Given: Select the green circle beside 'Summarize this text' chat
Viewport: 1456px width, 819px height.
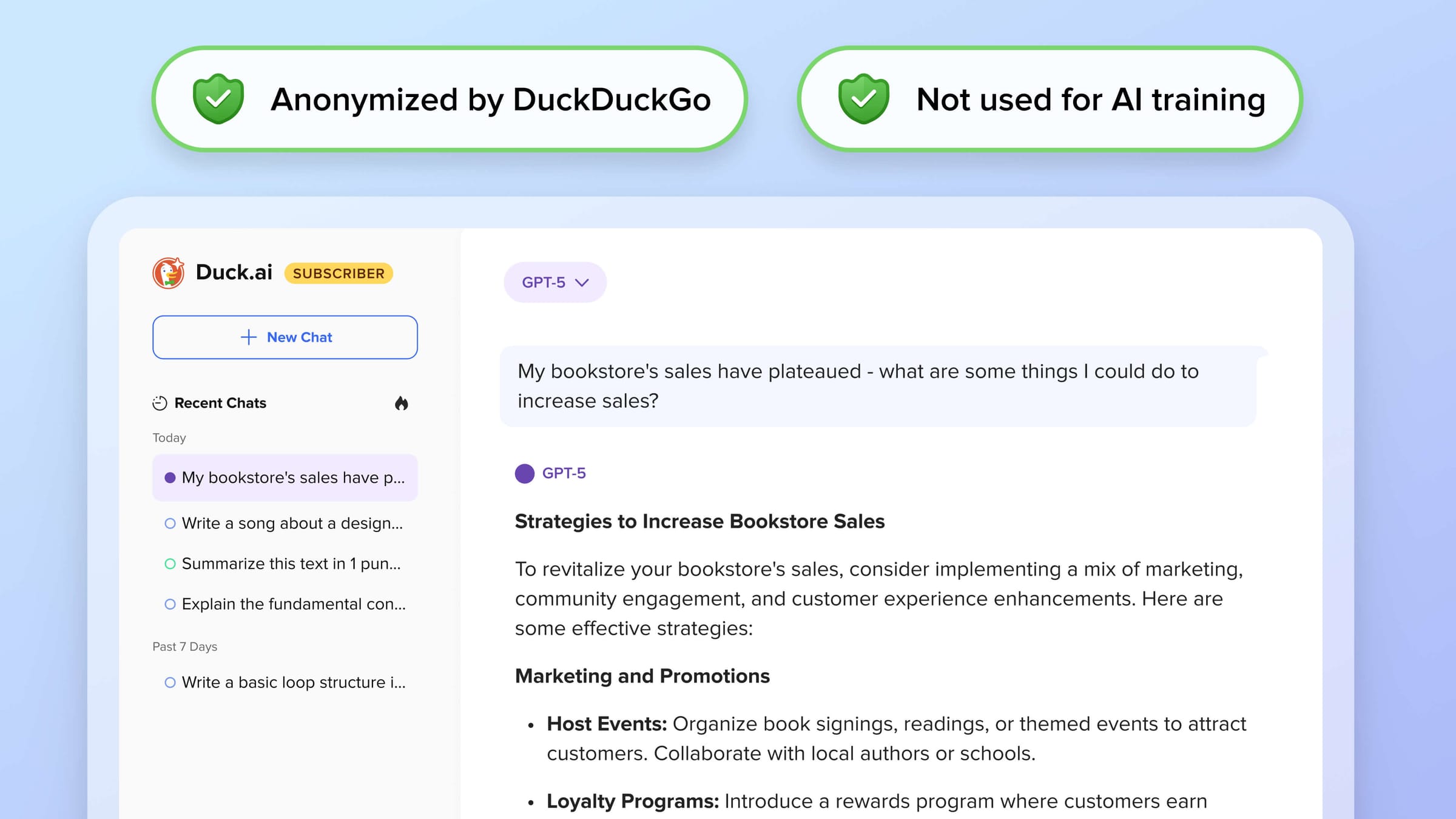Looking at the screenshot, I should (169, 564).
